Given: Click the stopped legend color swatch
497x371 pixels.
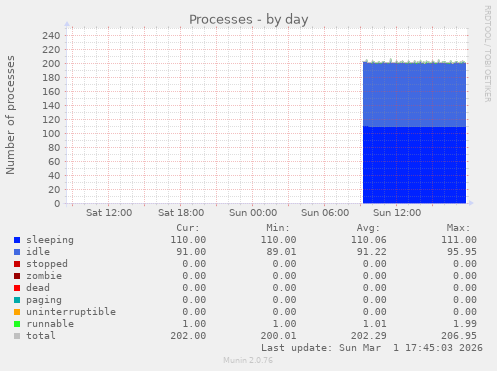Looking at the screenshot, I should 17,264.
